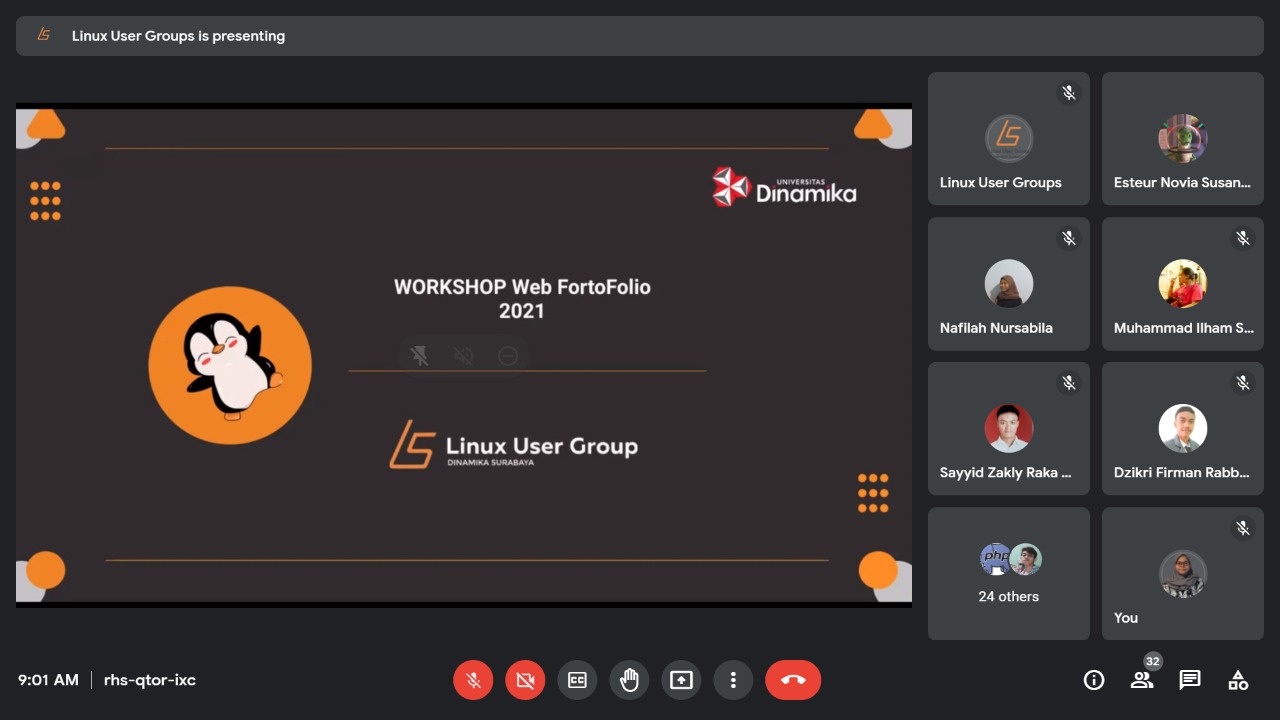Open meeting details info icon
Screen dimensions: 1280x720
click(1094, 680)
